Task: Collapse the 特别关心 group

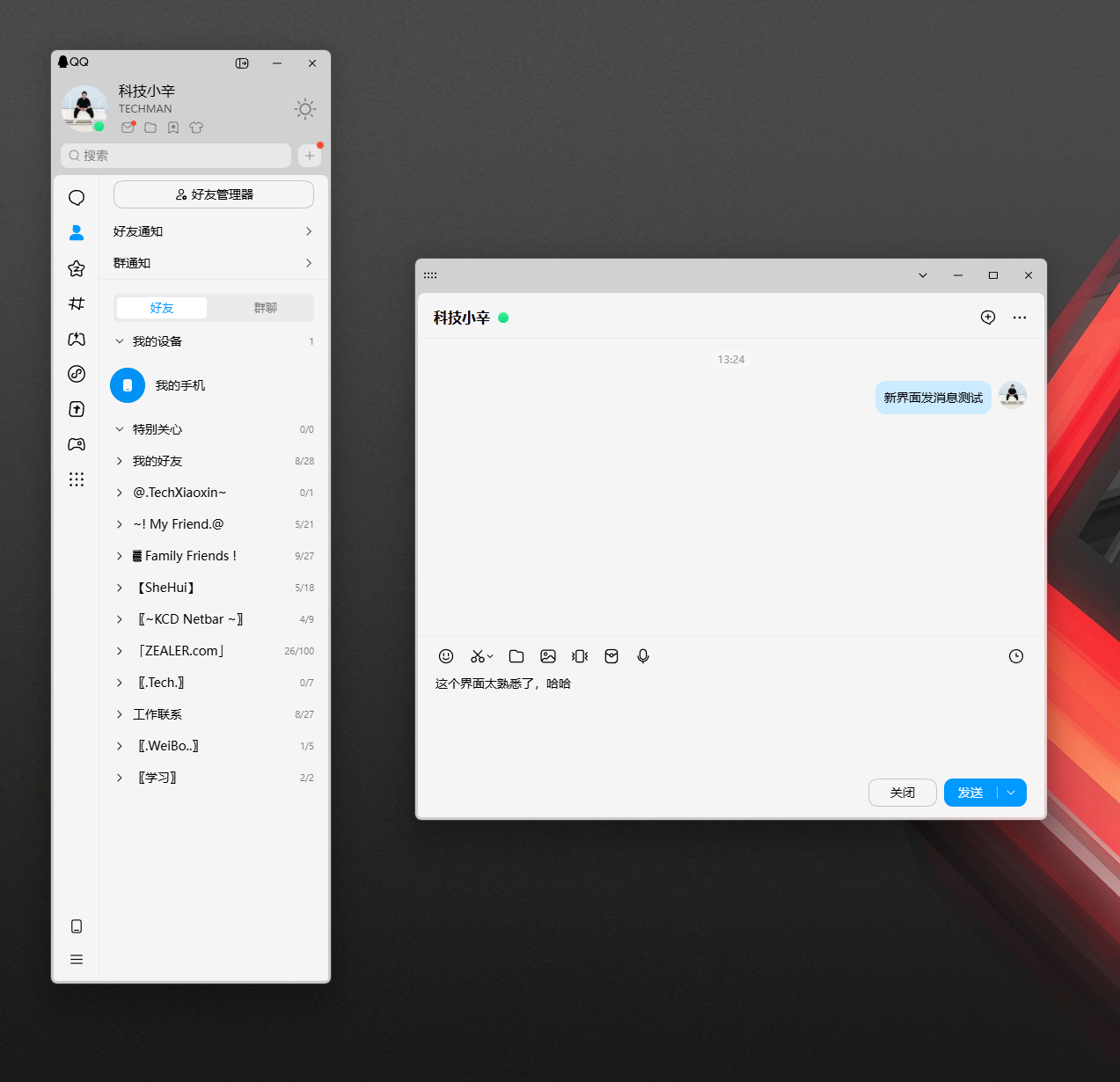Action: click(120, 429)
